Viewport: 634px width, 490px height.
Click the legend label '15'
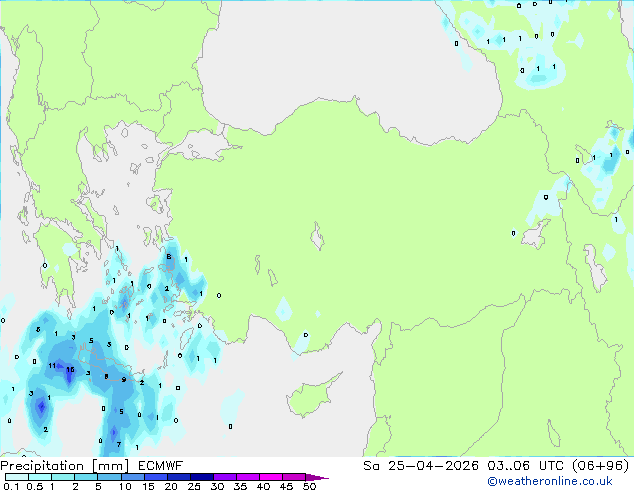148,486
